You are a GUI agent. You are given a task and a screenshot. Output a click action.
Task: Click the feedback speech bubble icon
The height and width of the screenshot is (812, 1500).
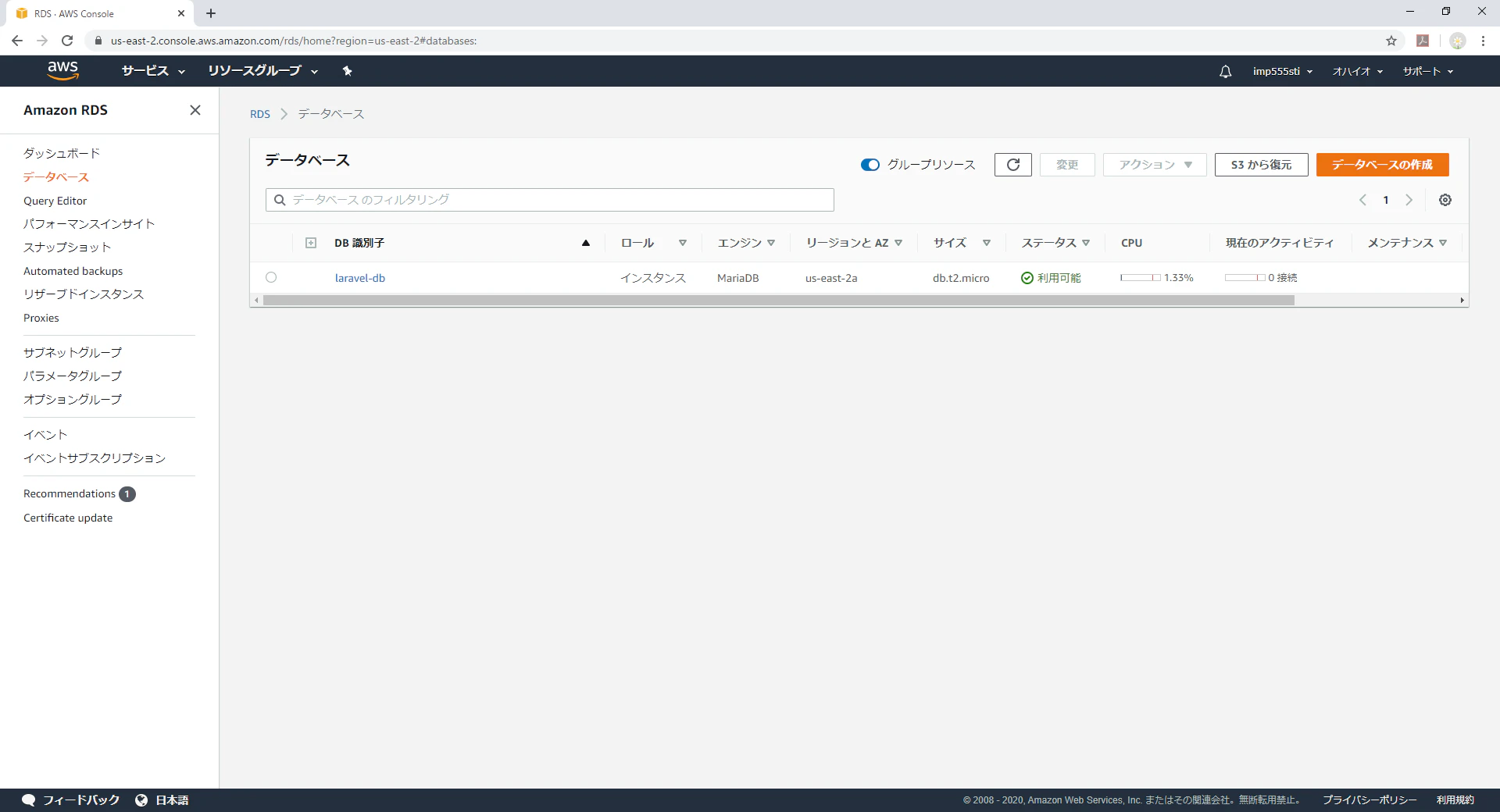pyautogui.click(x=29, y=800)
